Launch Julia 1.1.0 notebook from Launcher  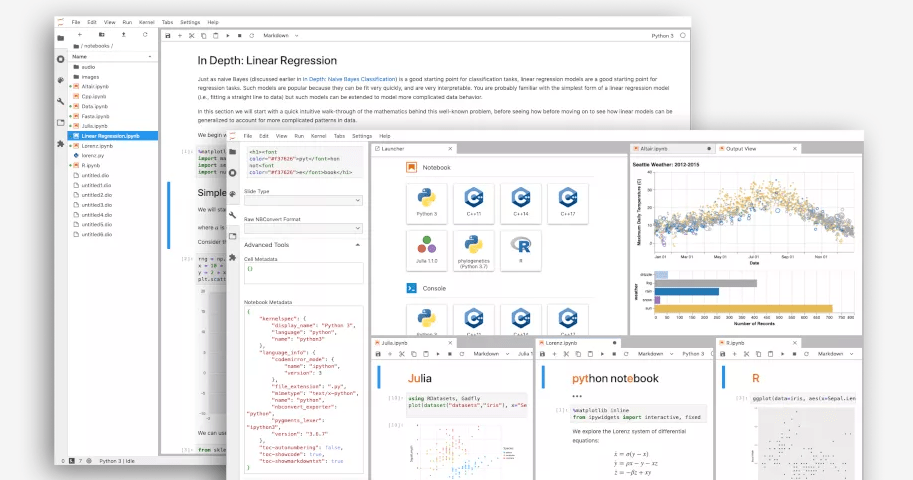click(x=427, y=250)
